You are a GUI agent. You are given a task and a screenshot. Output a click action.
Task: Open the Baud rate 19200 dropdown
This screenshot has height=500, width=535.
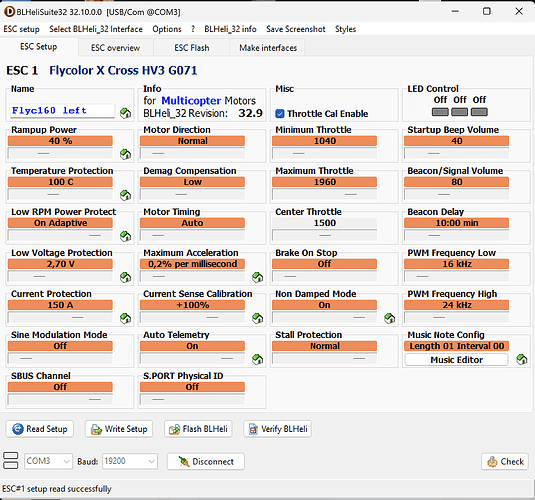(130, 461)
